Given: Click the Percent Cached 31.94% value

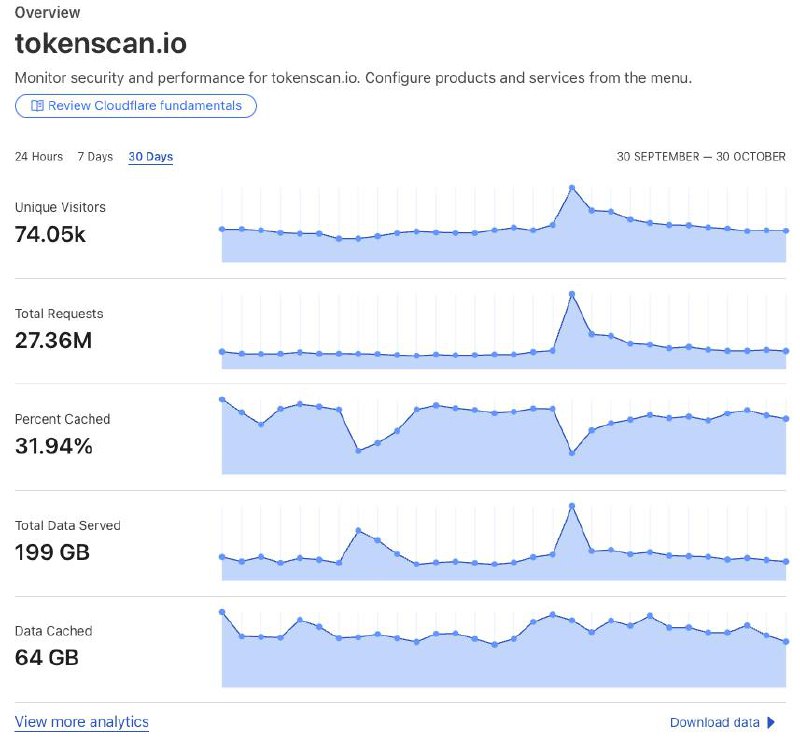Looking at the screenshot, I should coord(54,446).
